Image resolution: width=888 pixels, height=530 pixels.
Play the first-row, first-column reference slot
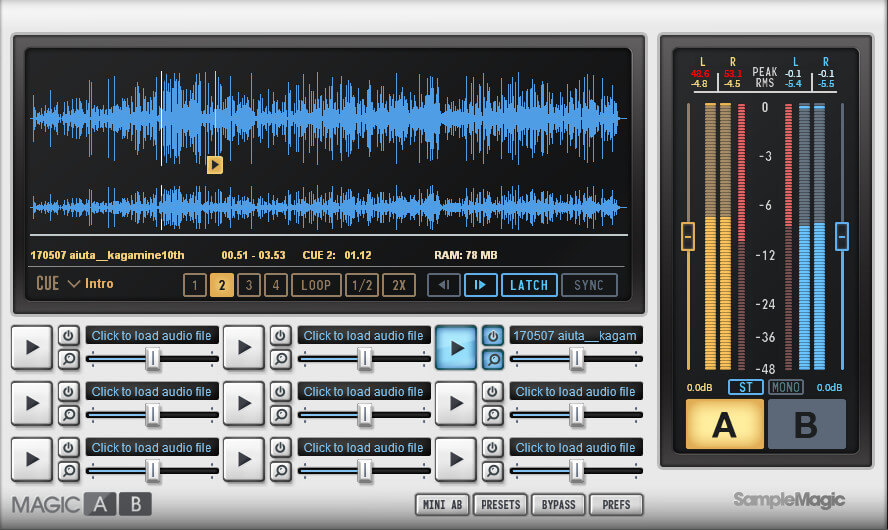coord(32,348)
